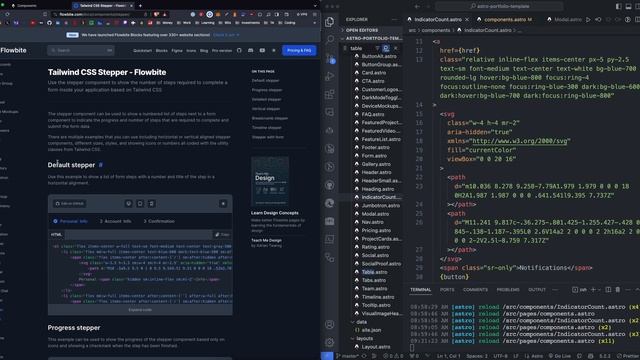Jump to Vertical stepper in On this page

tap(266, 109)
